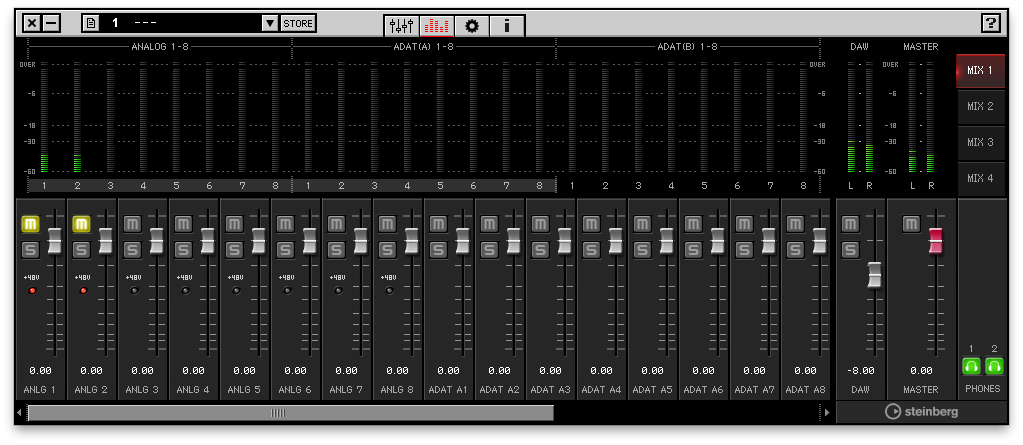Click the ANLG 2 level value 0.00

(91, 371)
